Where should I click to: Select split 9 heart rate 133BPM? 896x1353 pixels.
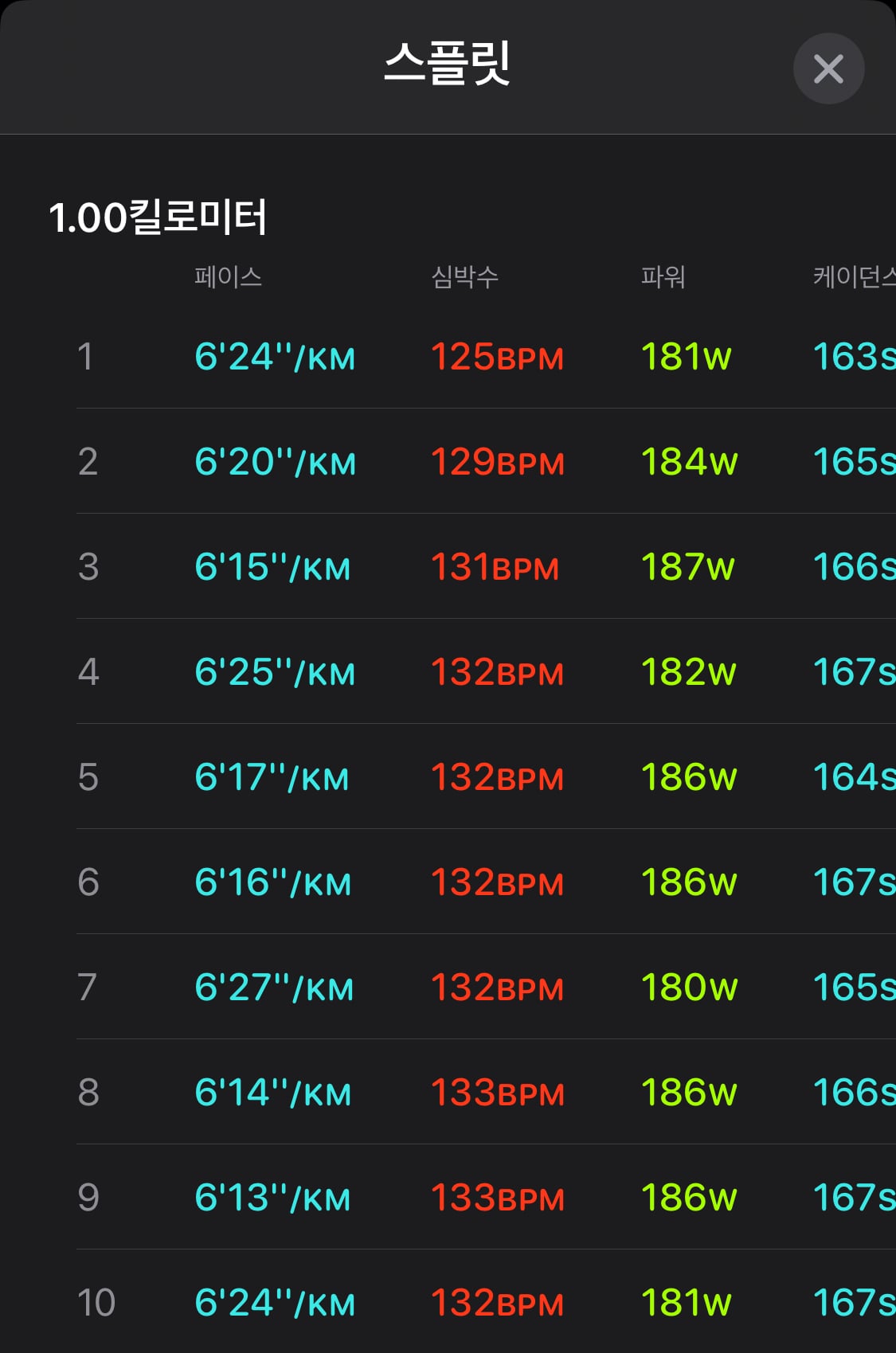[x=498, y=1198]
